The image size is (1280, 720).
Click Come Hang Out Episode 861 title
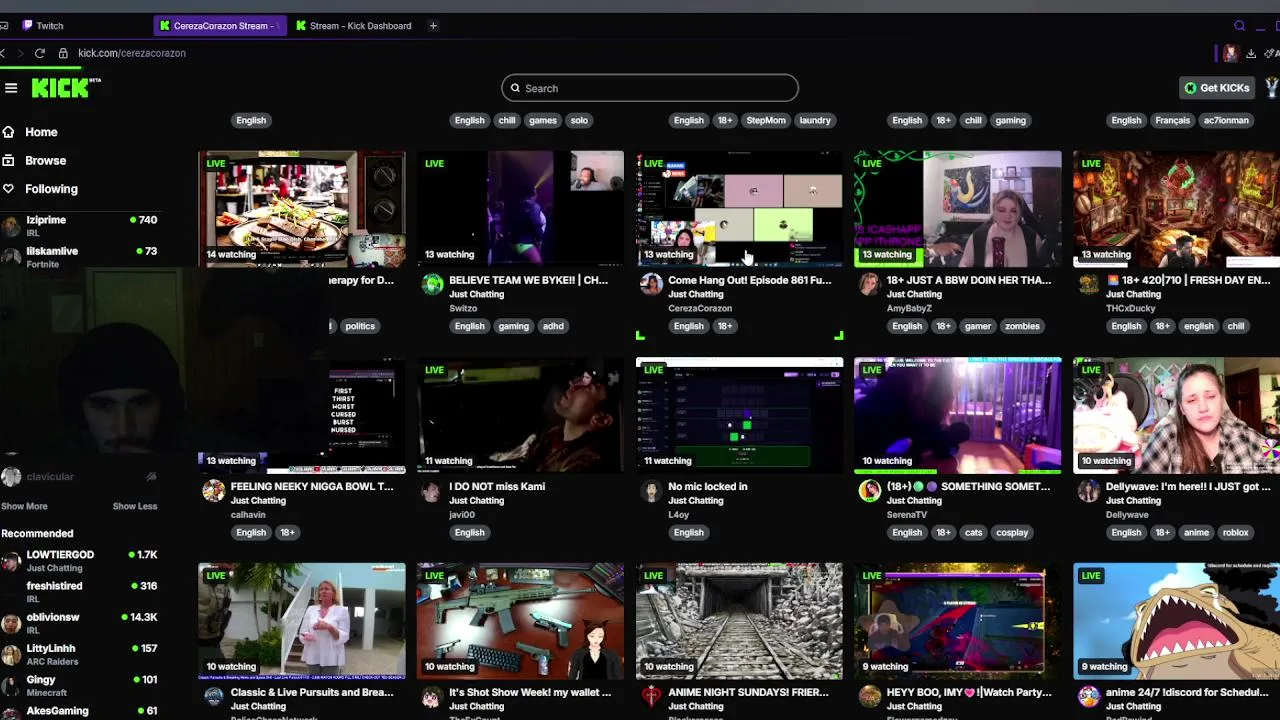coord(750,280)
